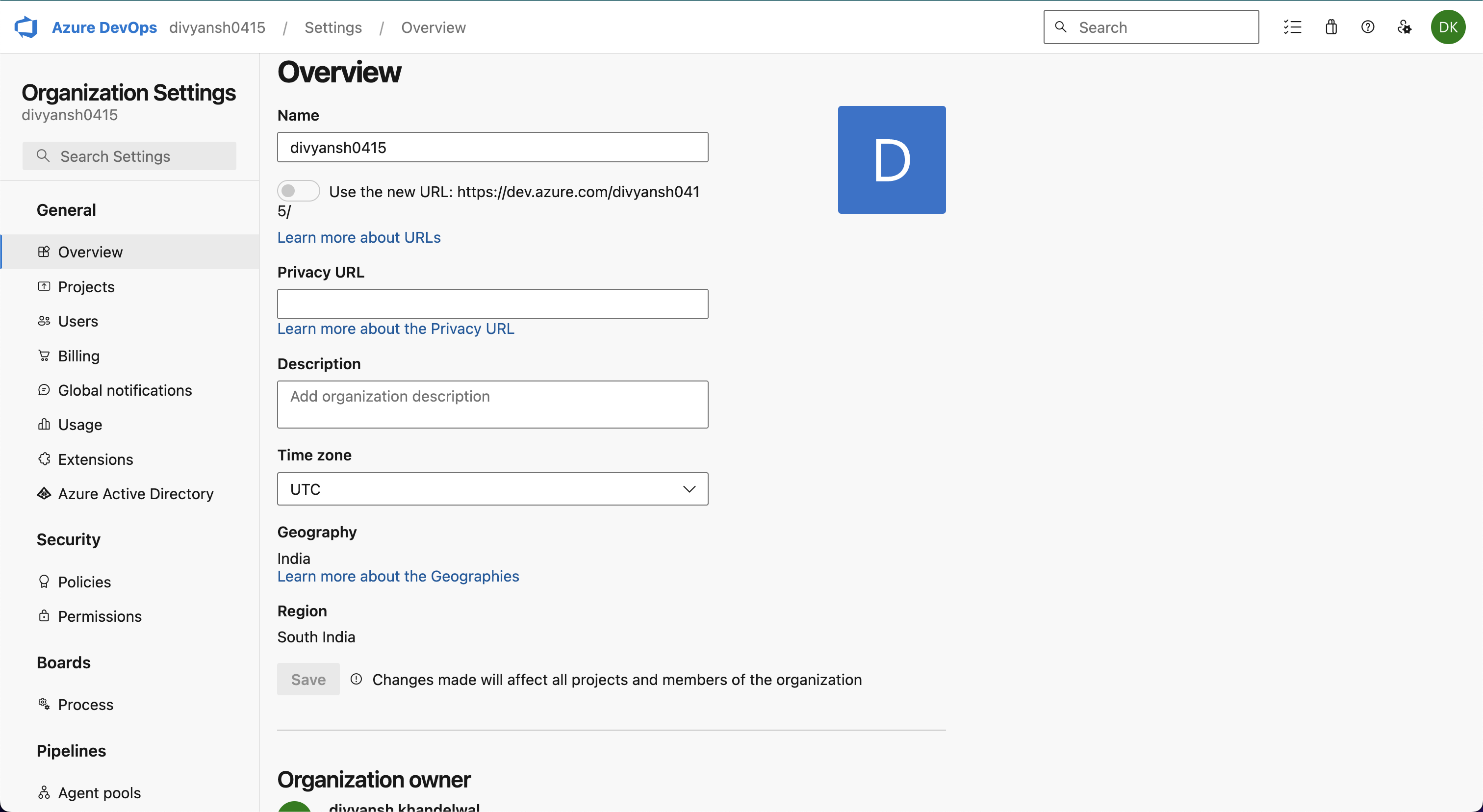Click the Azure Active Directory diamond icon

pos(44,494)
